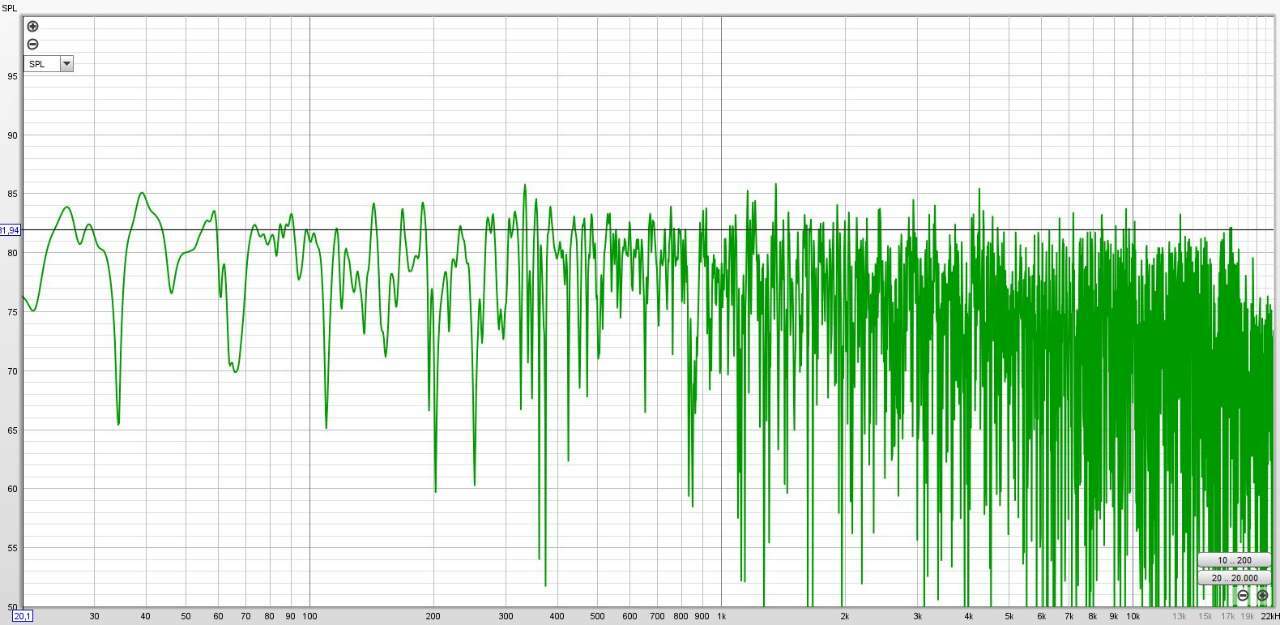Click the 10k frequency axis label
The image size is (1280, 625).
pyautogui.click(x=1133, y=616)
